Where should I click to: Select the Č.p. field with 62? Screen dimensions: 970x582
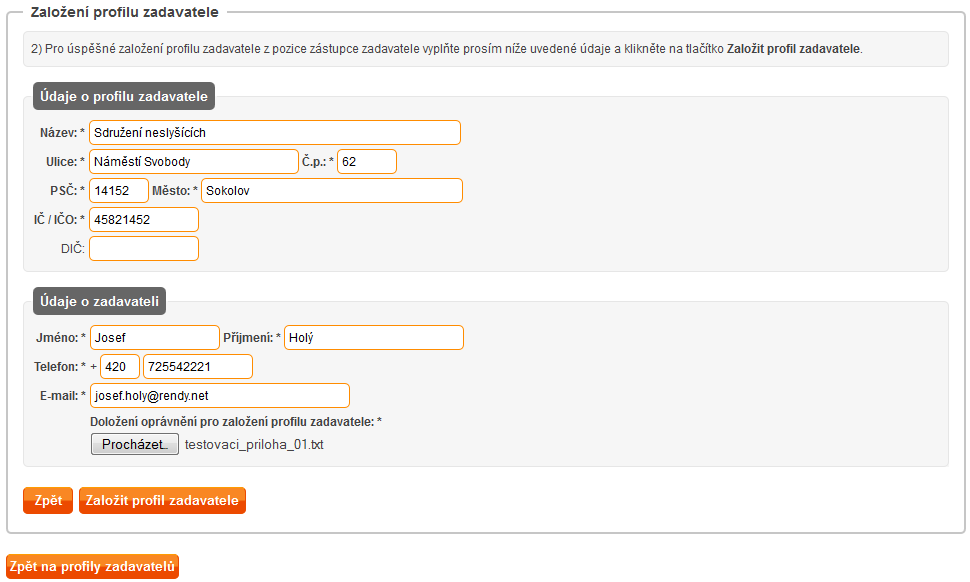[367, 161]
